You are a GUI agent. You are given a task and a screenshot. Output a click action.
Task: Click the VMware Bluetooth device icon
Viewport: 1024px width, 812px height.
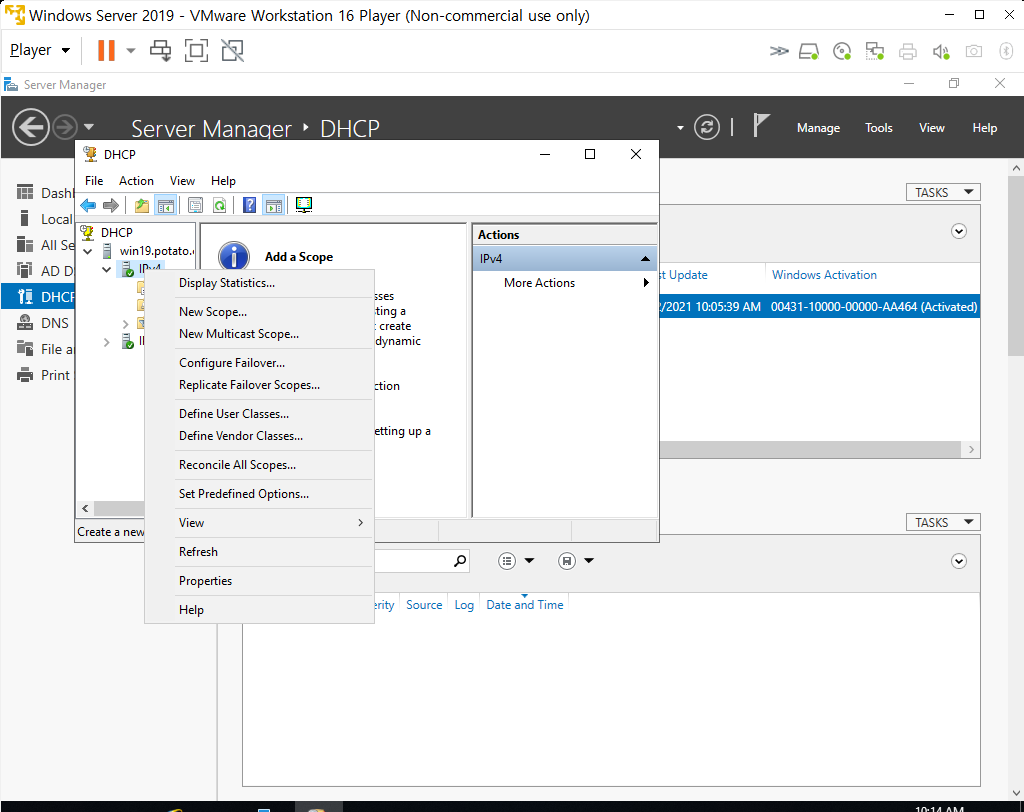tap(1006, 51)
